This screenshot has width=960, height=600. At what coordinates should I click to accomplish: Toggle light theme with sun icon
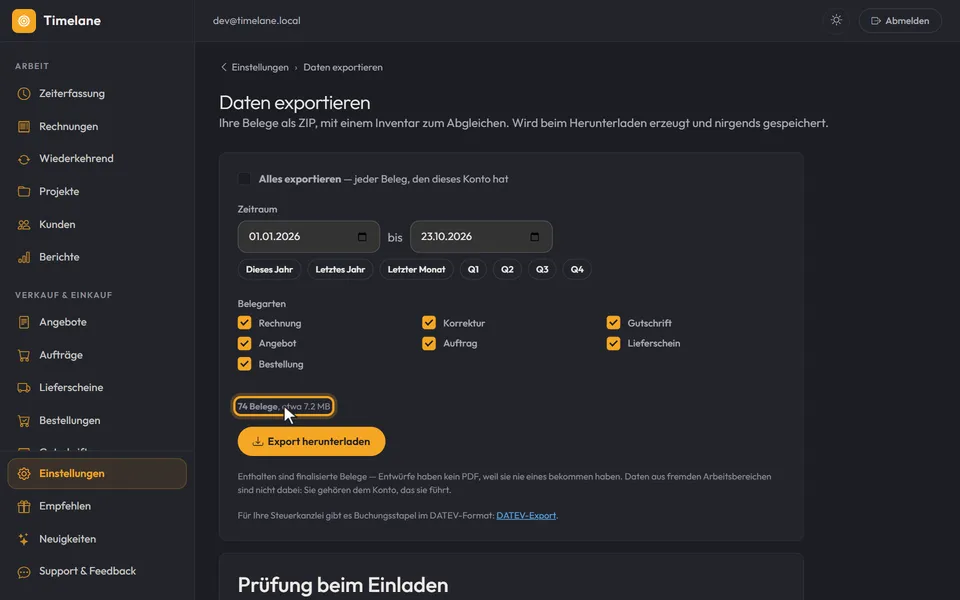click(x=836, y=20)
